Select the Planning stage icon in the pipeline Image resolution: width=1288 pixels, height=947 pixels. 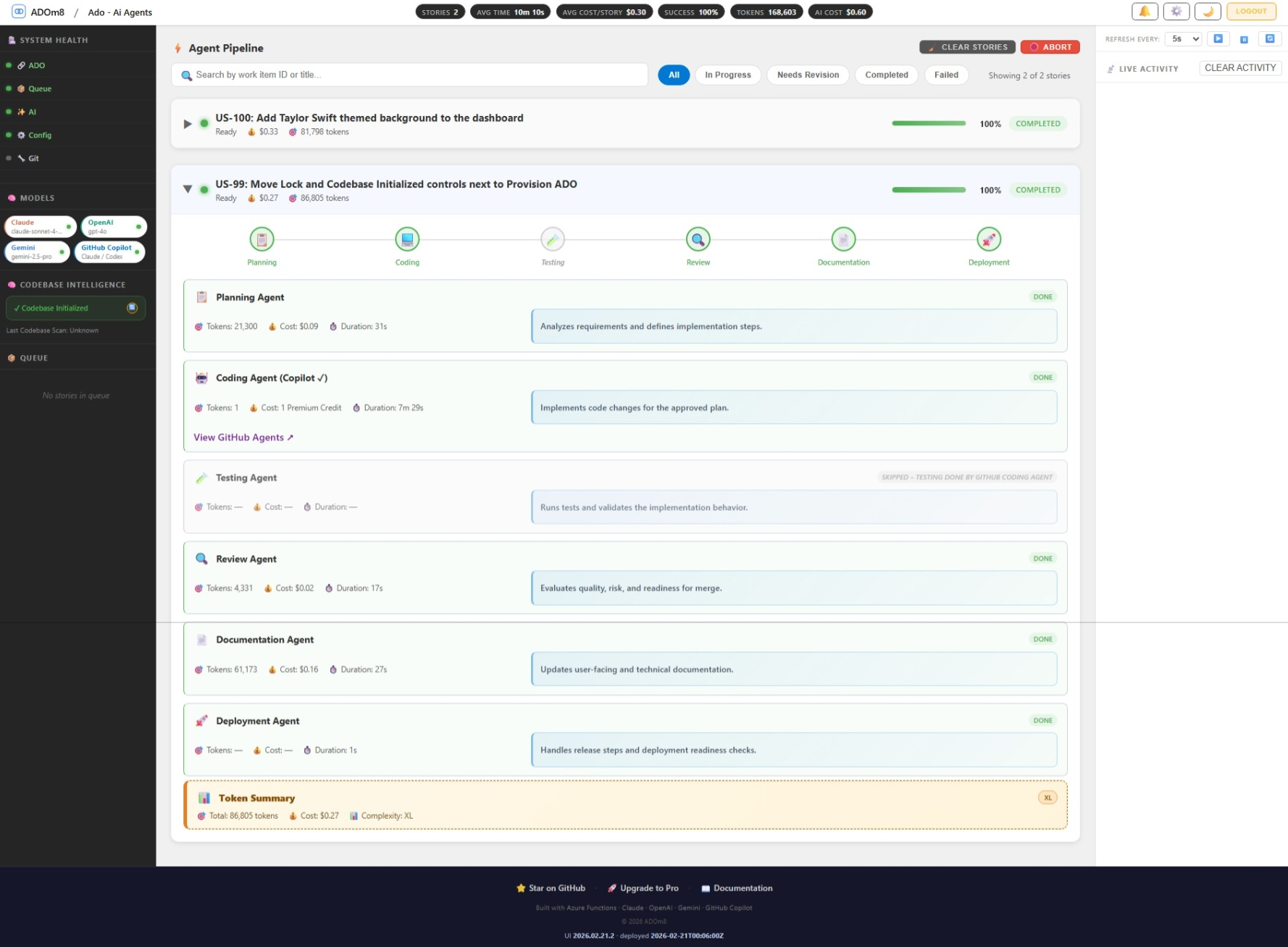[262, 239]
